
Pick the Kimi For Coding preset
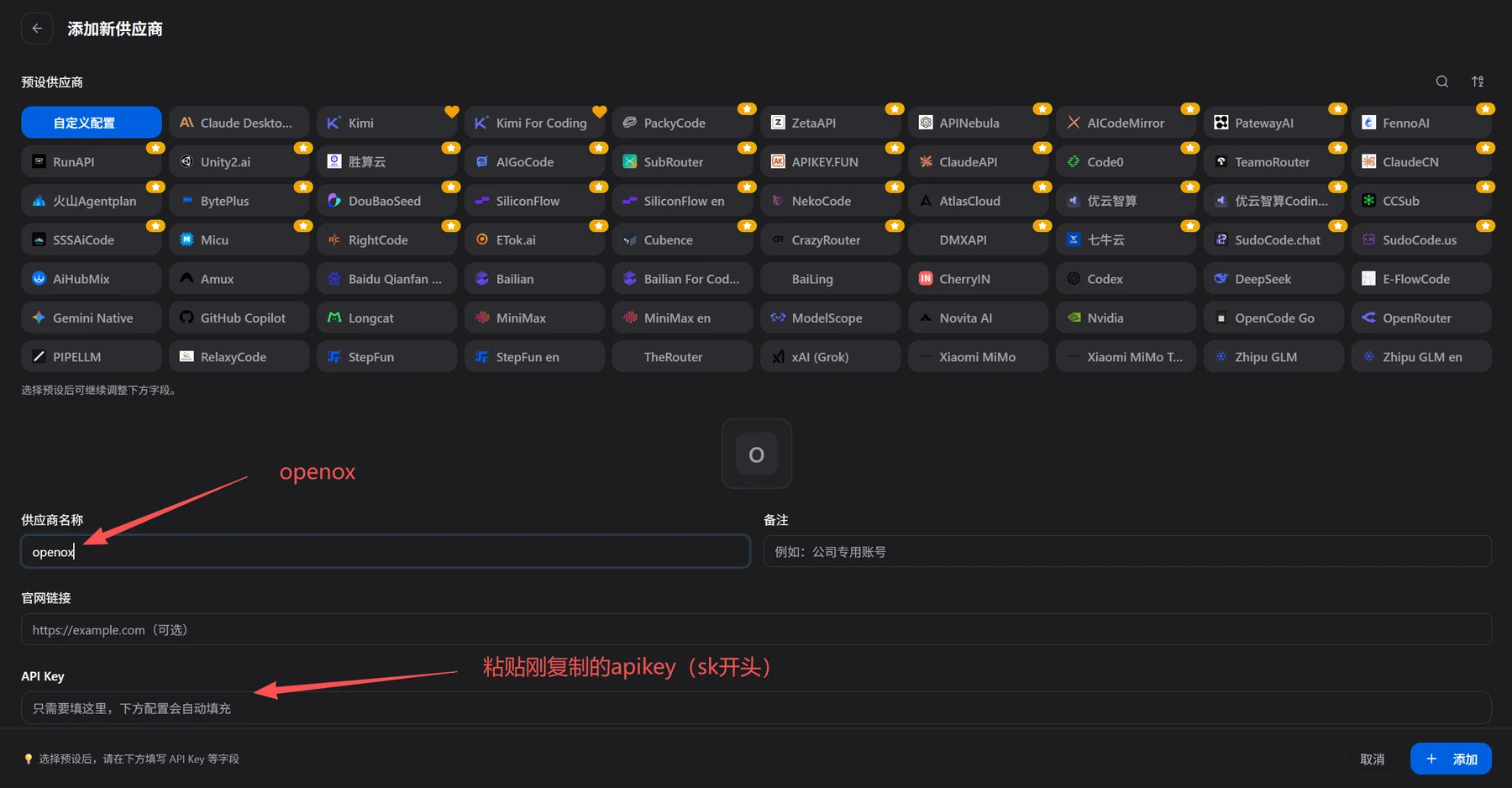pyautogui.click(x=535, y=123)
